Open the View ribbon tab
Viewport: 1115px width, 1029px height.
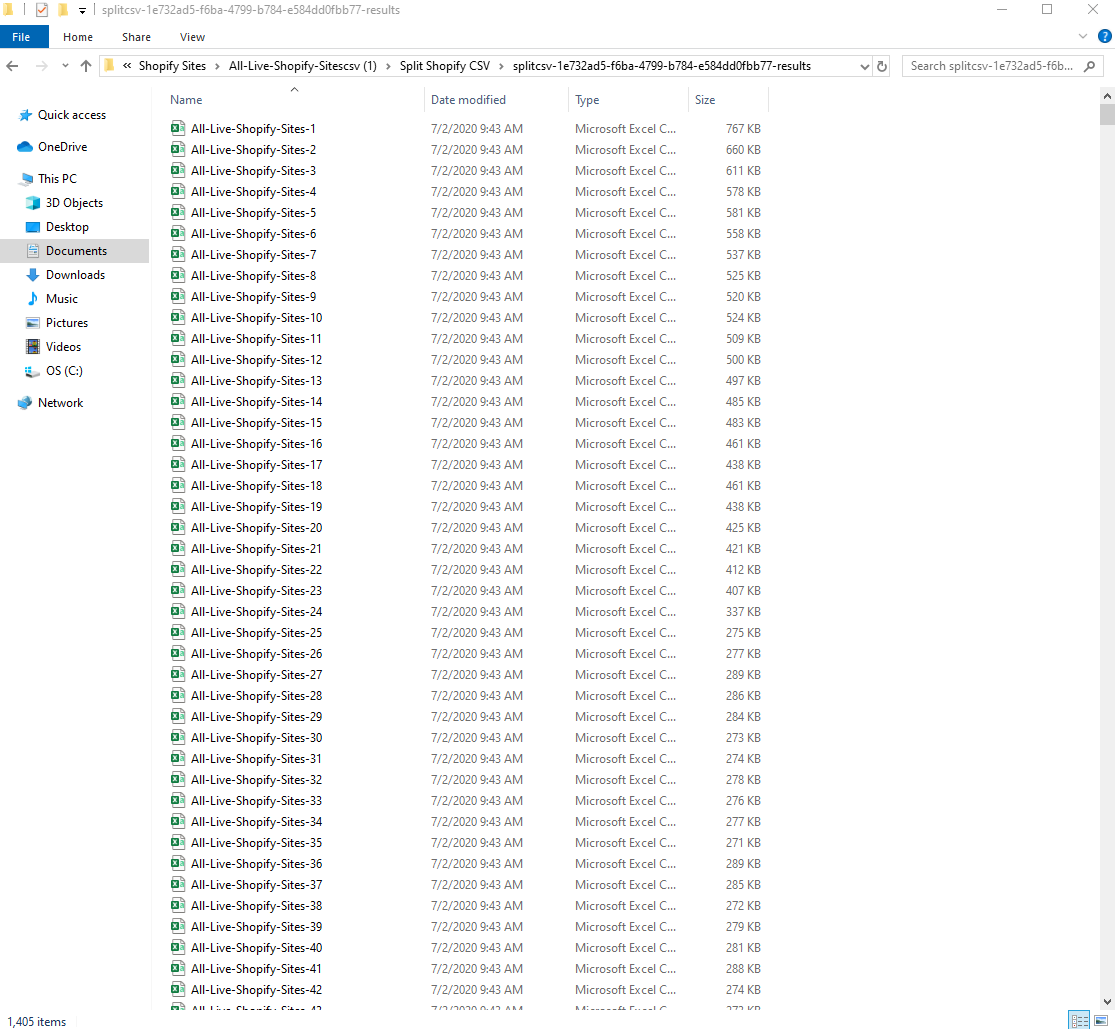[192, 37]
